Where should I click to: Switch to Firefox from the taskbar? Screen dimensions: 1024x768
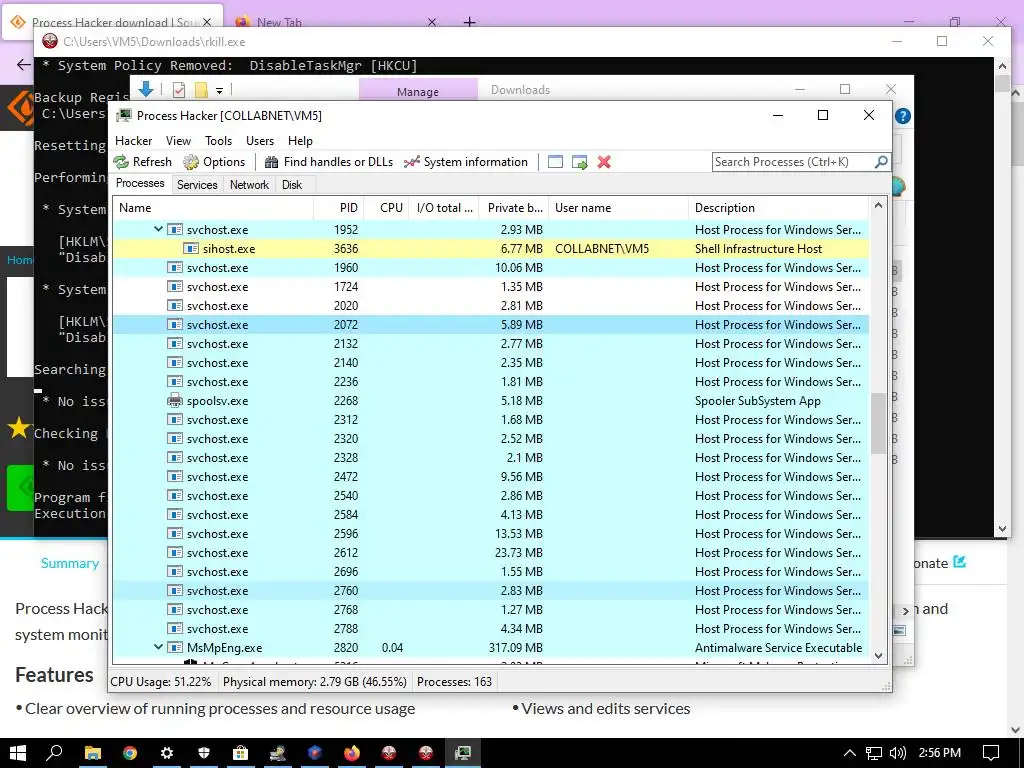(x=352, y=753)
